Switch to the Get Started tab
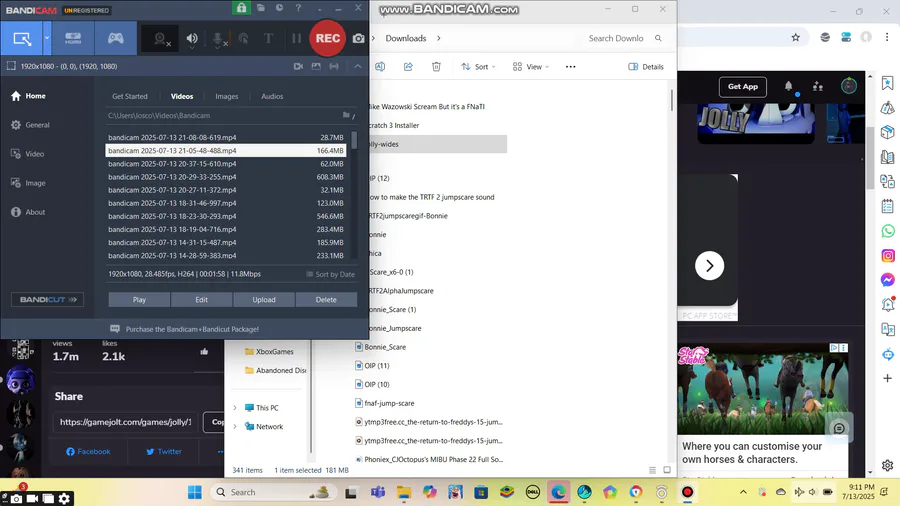 130,96
